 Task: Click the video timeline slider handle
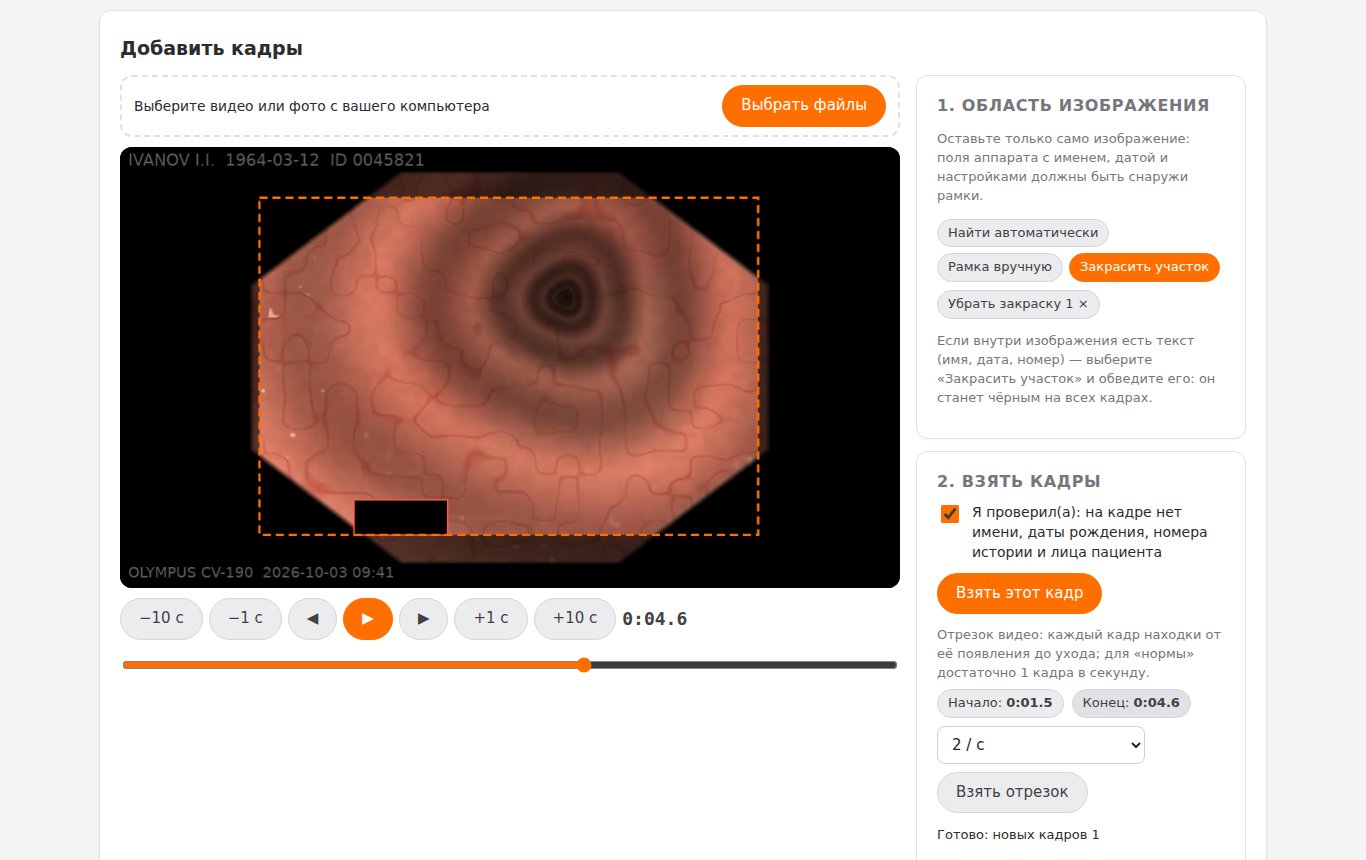click(x=584, y=665)
